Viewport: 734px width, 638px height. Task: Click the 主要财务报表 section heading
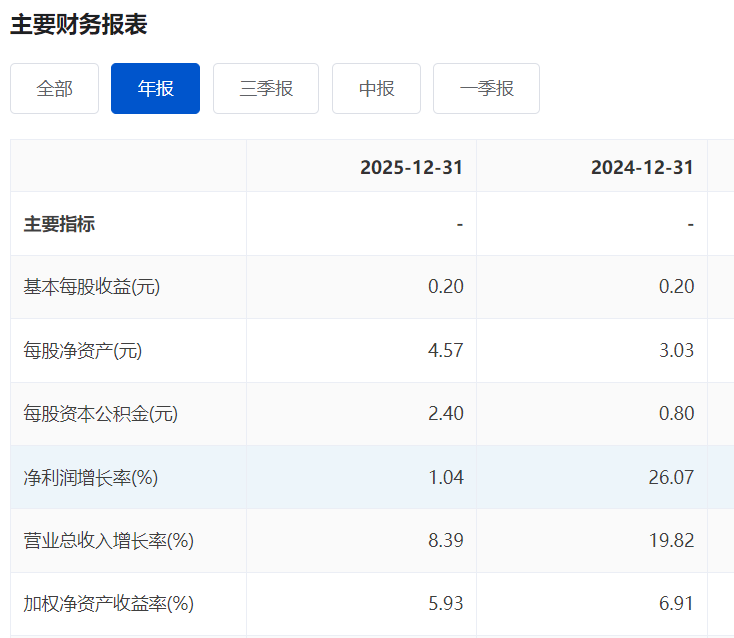tap(79, 25)
